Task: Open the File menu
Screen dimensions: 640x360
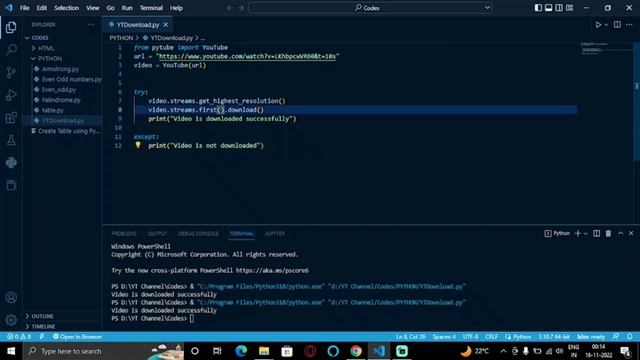Action: (x=24, y=8)
